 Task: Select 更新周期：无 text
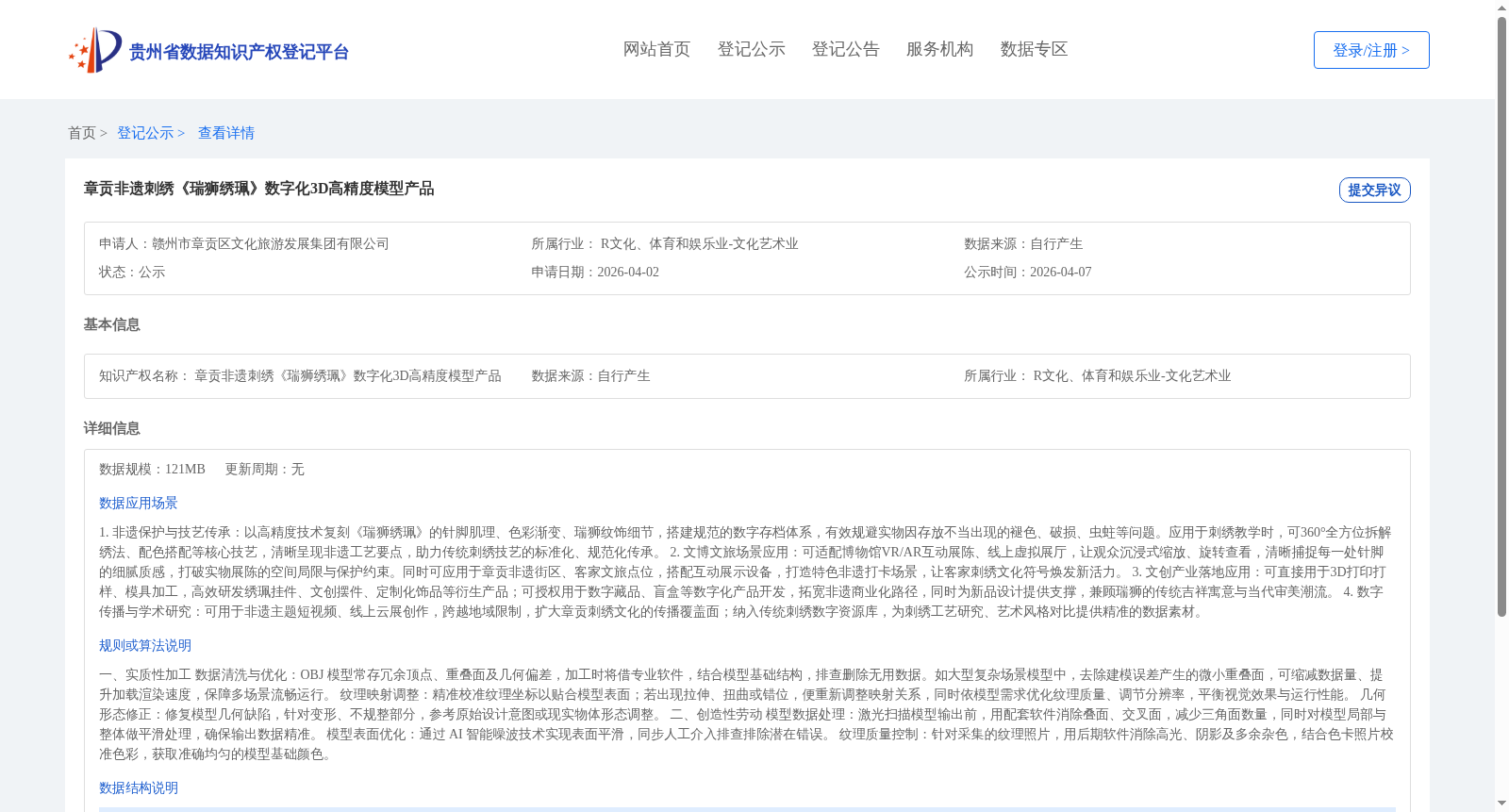(x=265, y=469)
